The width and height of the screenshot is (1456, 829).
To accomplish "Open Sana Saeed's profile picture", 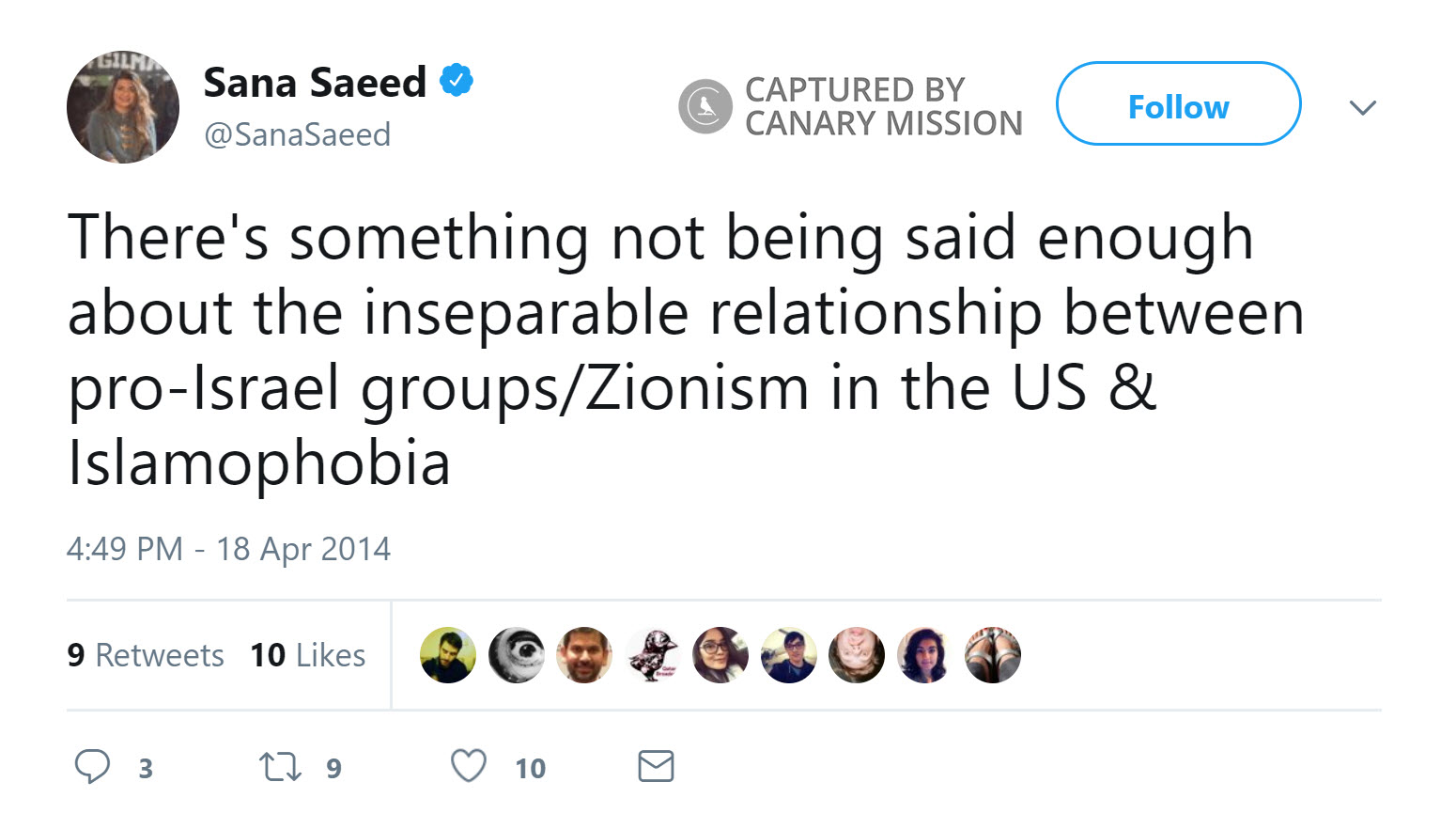I will [x=123, y=107].
